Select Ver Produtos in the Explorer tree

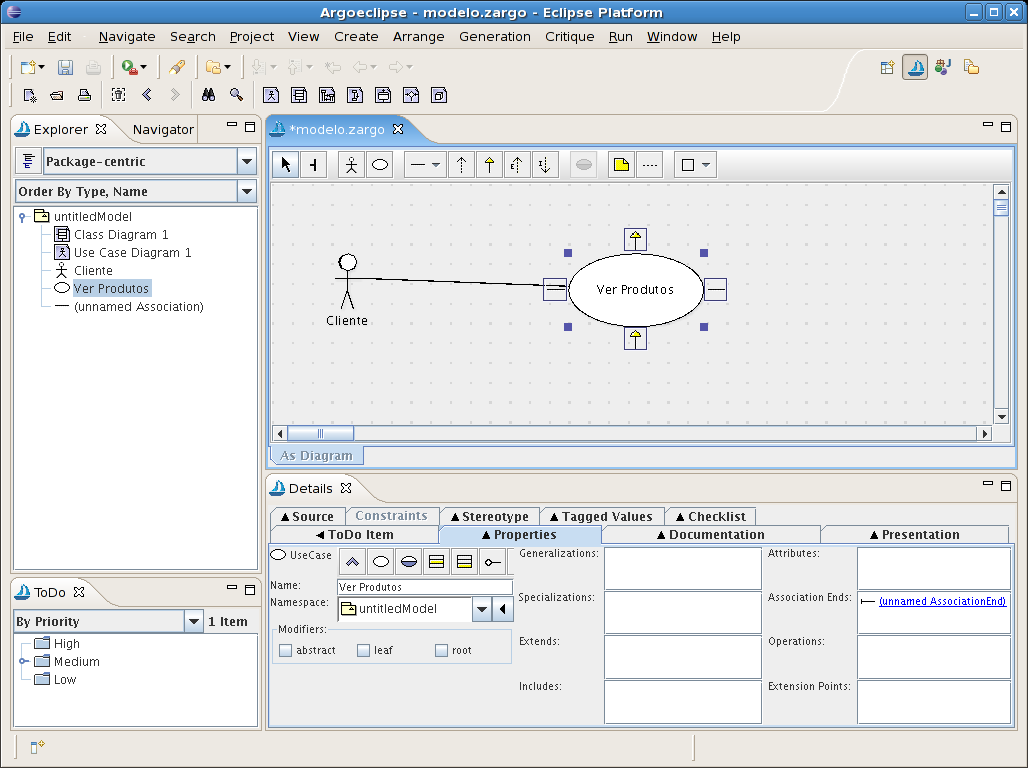pos(111,288)
